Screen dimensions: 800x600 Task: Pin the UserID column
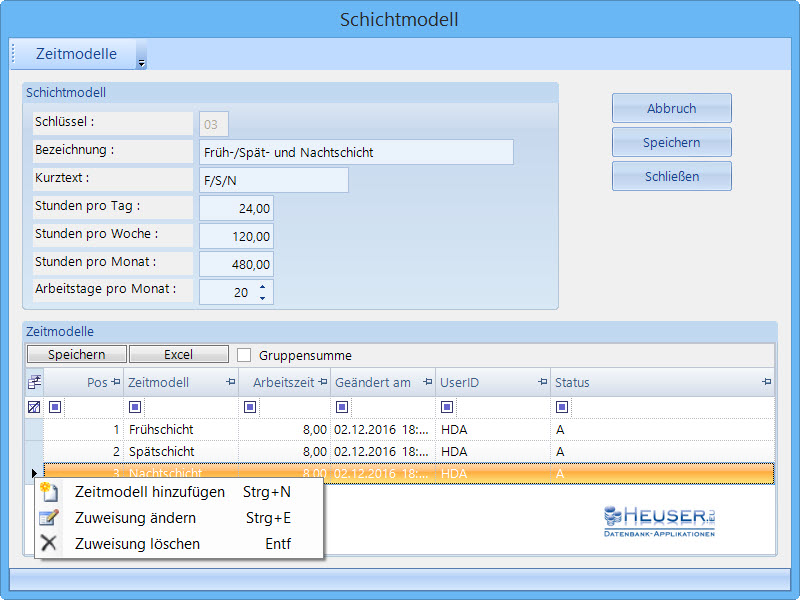(x=543, y=383)
